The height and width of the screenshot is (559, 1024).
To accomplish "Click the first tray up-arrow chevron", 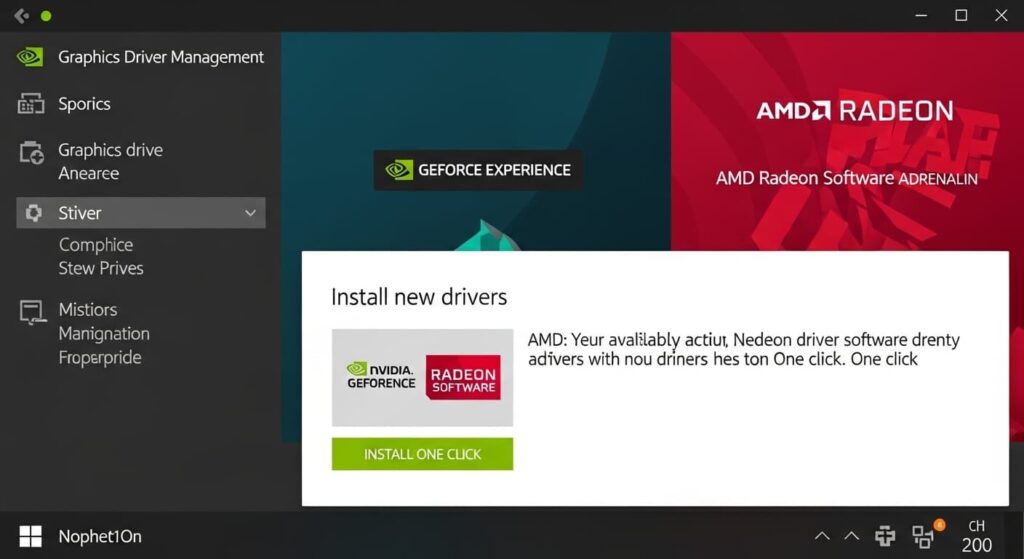I will pyautogui.click(x=822, y=536).
